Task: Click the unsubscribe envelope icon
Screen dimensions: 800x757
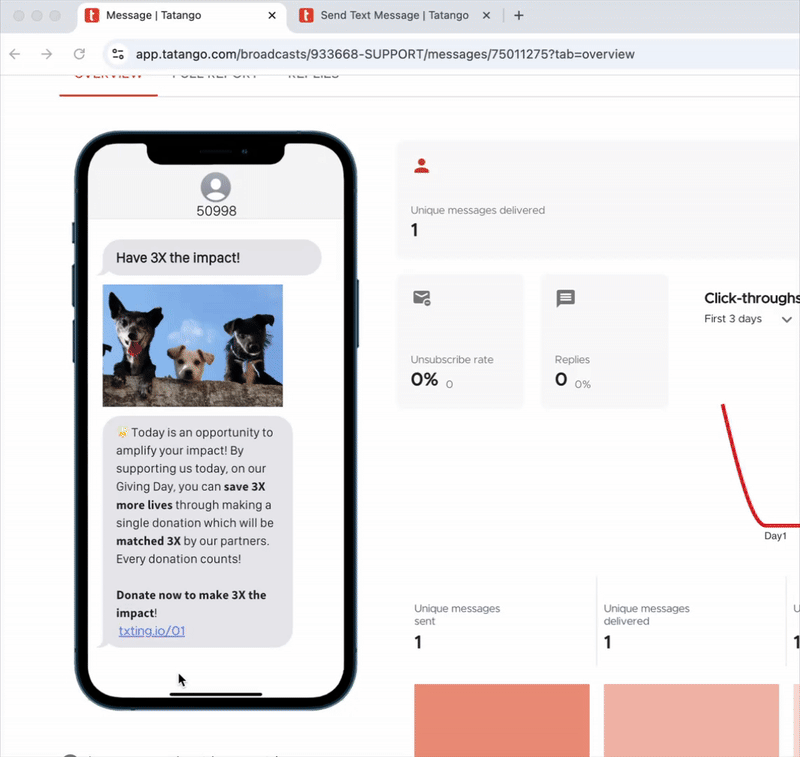Action: pyautogui.click(x=421, y=298)
